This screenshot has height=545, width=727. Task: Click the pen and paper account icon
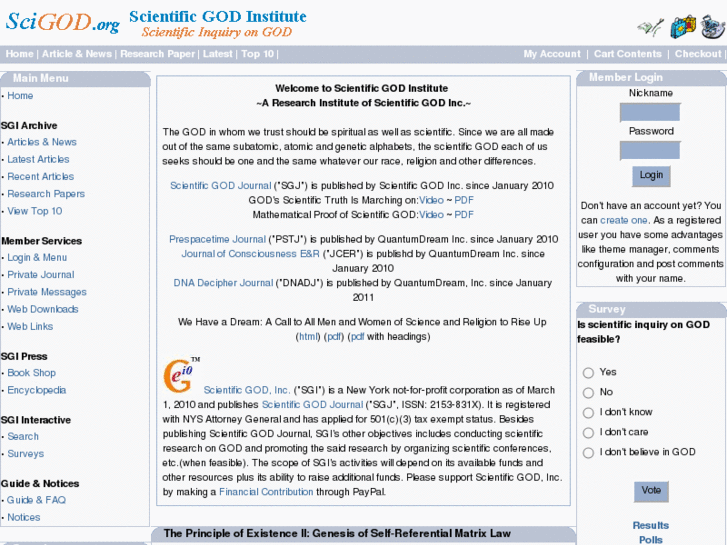[651, 27]
